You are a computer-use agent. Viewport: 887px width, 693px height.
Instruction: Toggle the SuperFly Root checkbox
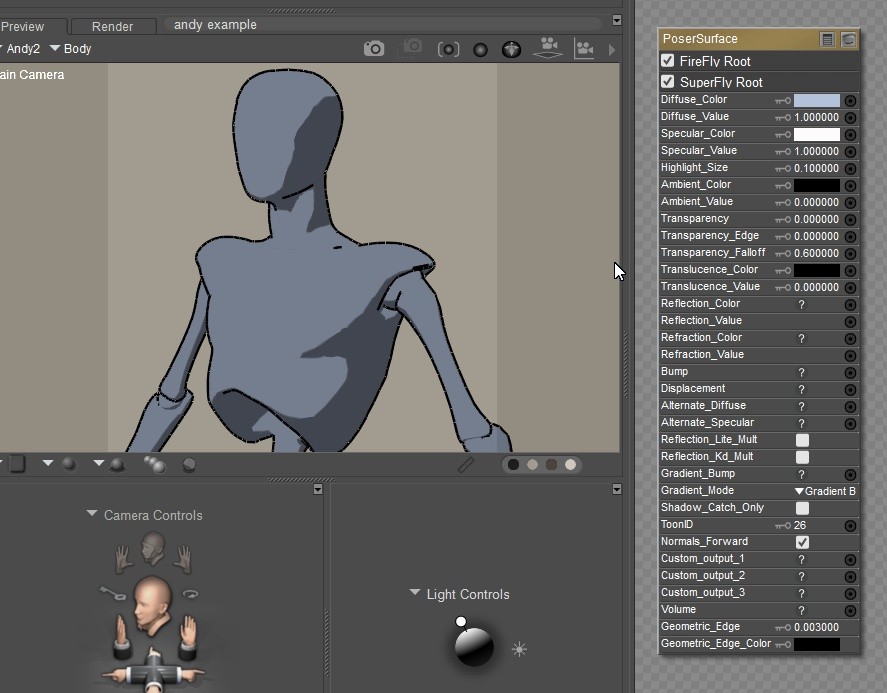click(x=668, y=82)
